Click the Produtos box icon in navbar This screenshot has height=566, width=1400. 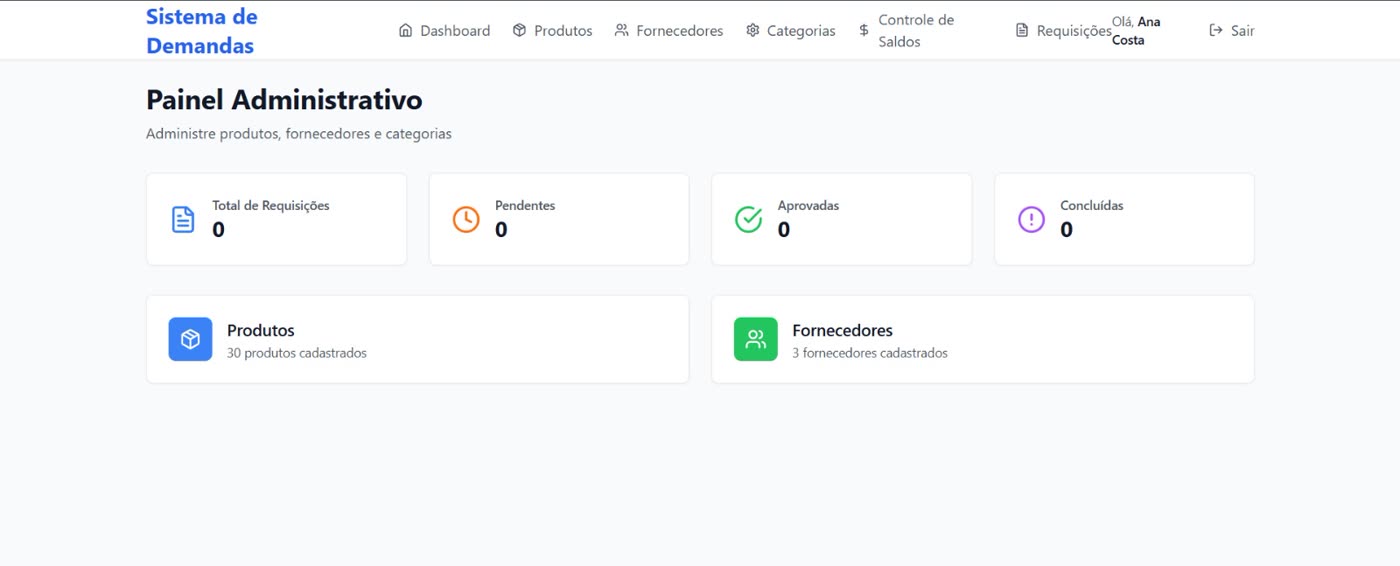(519, 30)
